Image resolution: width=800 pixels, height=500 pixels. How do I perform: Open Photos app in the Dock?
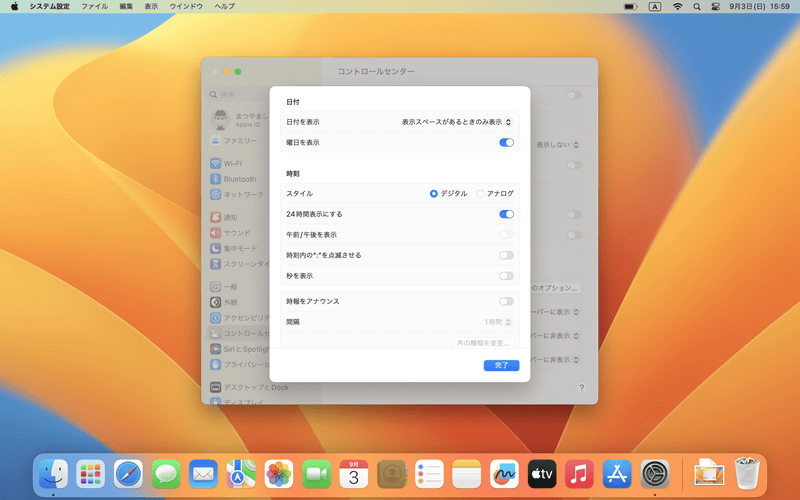click(279, 474)
